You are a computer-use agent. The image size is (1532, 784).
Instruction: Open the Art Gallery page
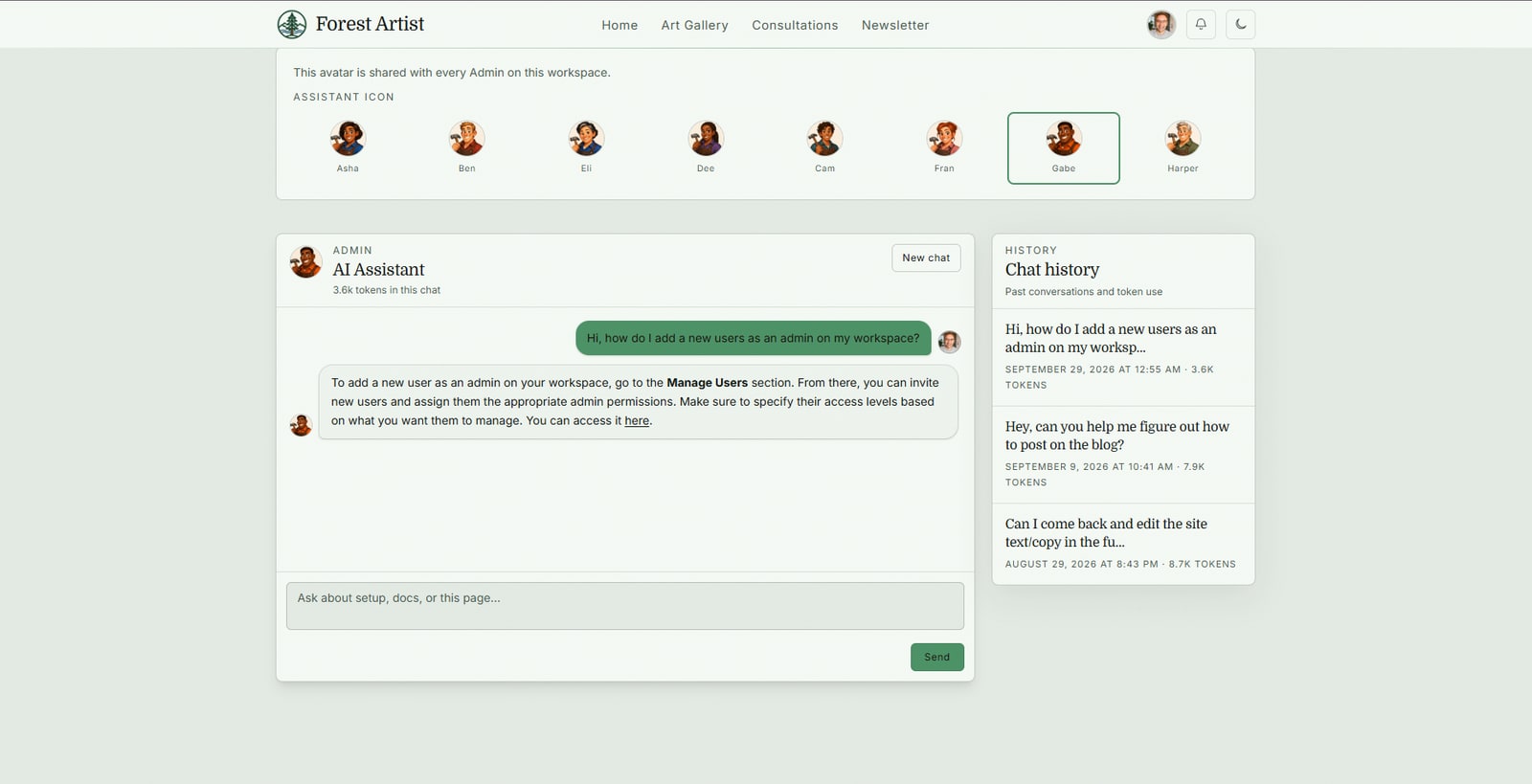694,25
